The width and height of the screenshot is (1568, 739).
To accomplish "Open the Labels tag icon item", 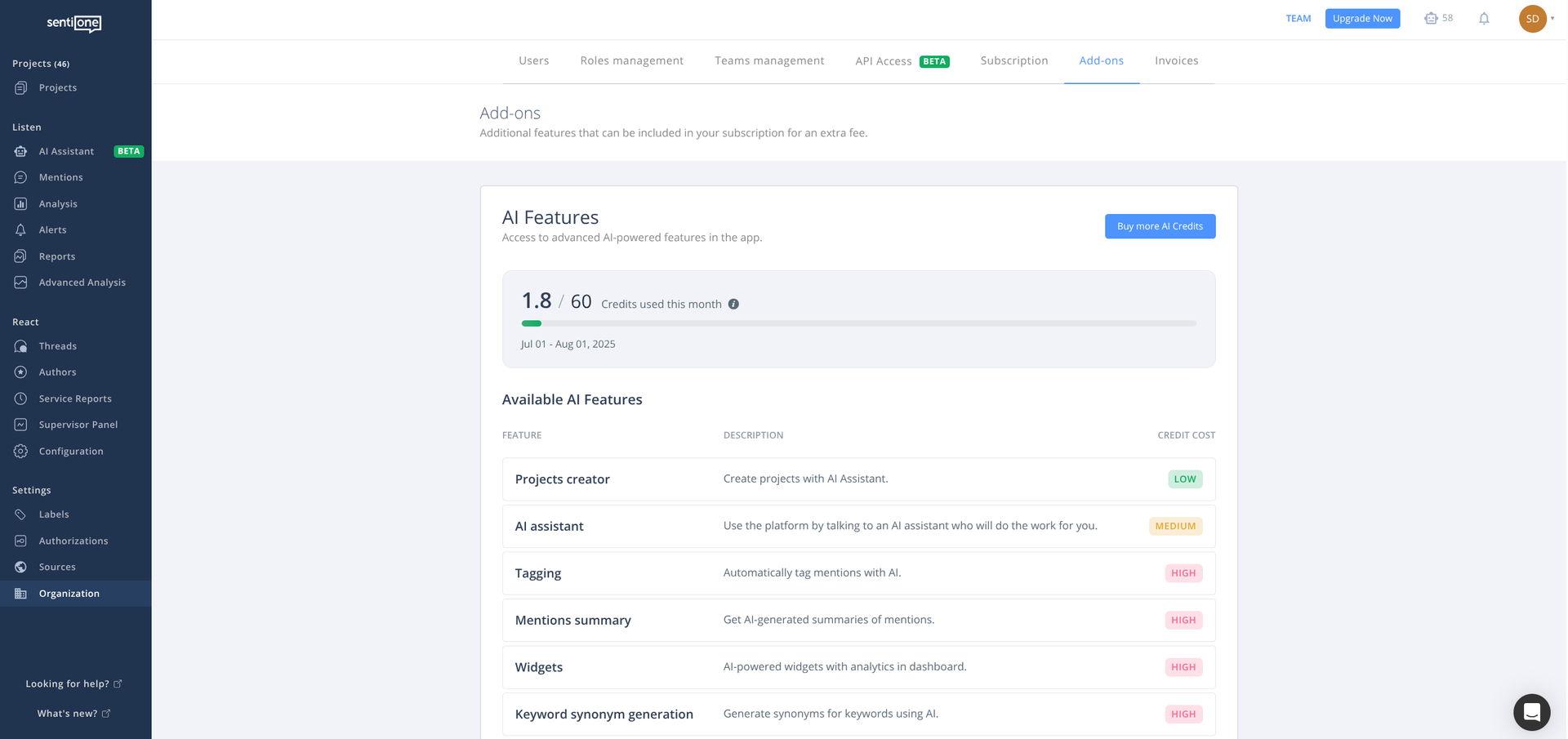I will pos(20,514).
